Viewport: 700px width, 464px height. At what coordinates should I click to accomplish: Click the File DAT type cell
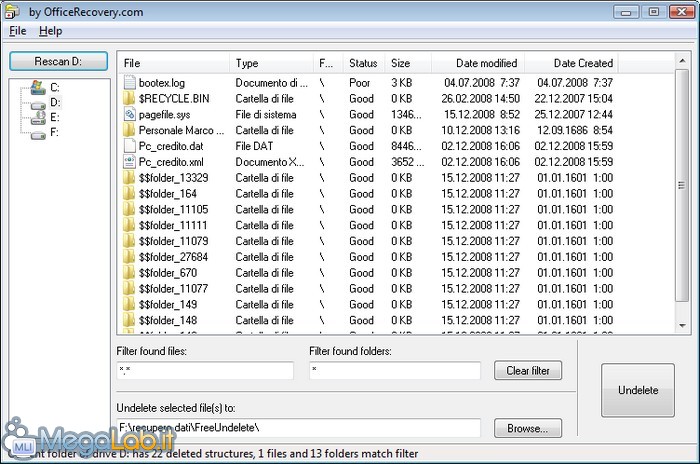[x=254, y=146]
